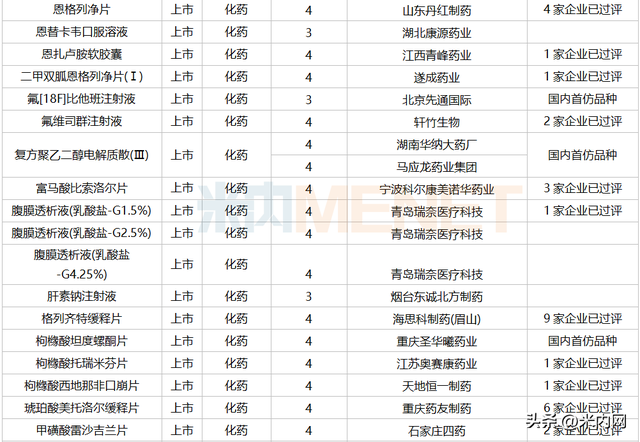Select the cell 甲磺酸雷沙吉兰片
Screen dimensions: 640x442
(x=82, y=431)
